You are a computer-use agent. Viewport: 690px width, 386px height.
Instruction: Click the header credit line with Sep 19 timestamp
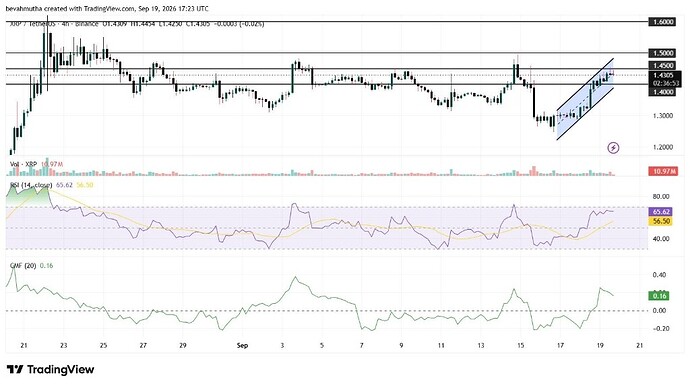(x=107, y=8)
